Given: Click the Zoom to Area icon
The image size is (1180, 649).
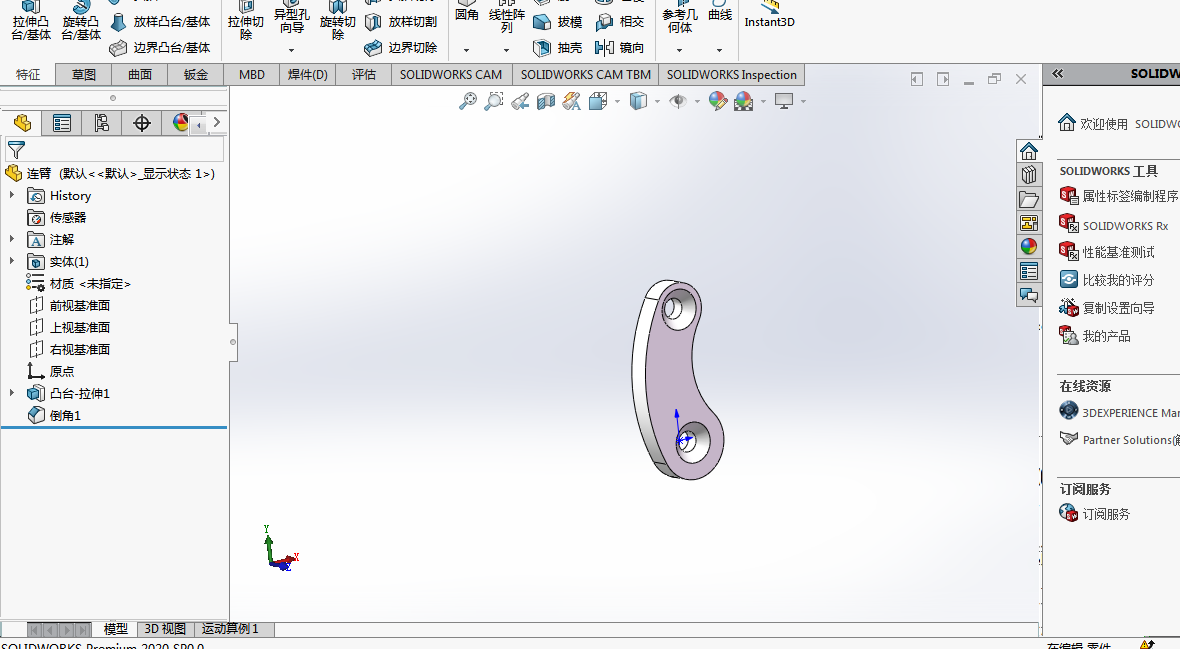Looking at the screenshot, I should [494, 101].
